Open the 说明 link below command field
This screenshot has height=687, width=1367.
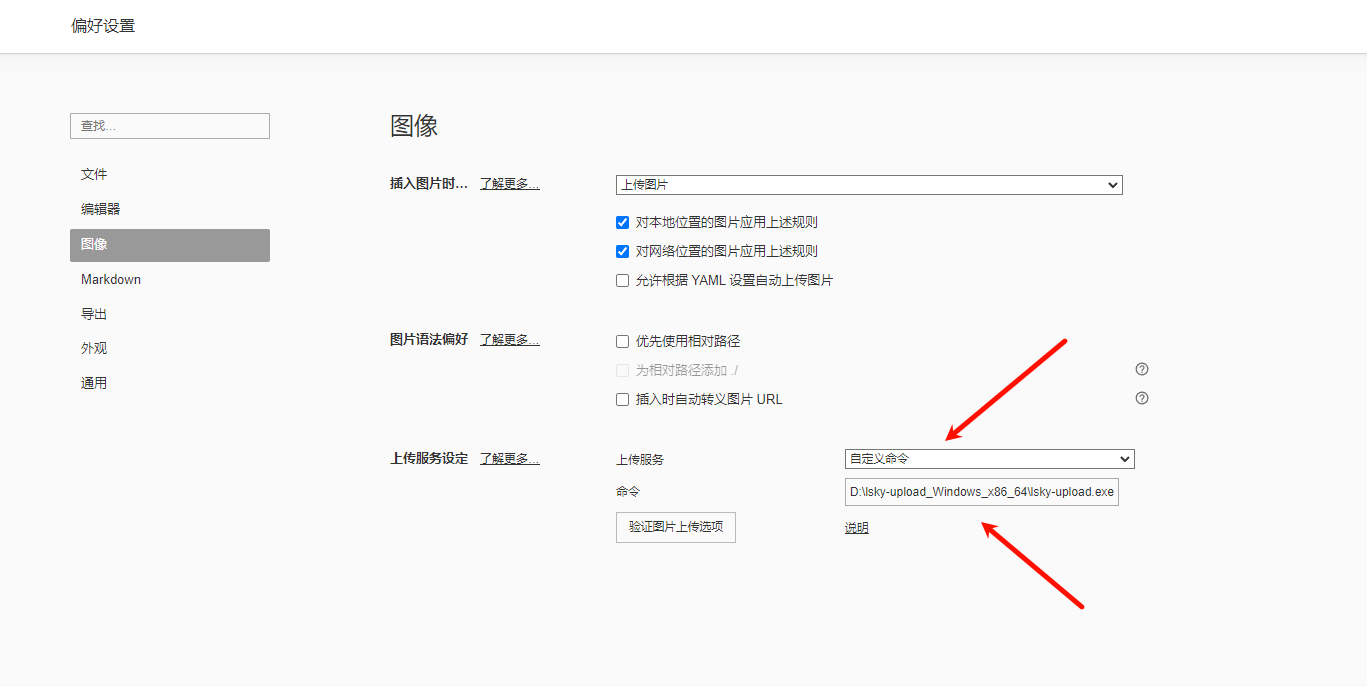(856, 528)
